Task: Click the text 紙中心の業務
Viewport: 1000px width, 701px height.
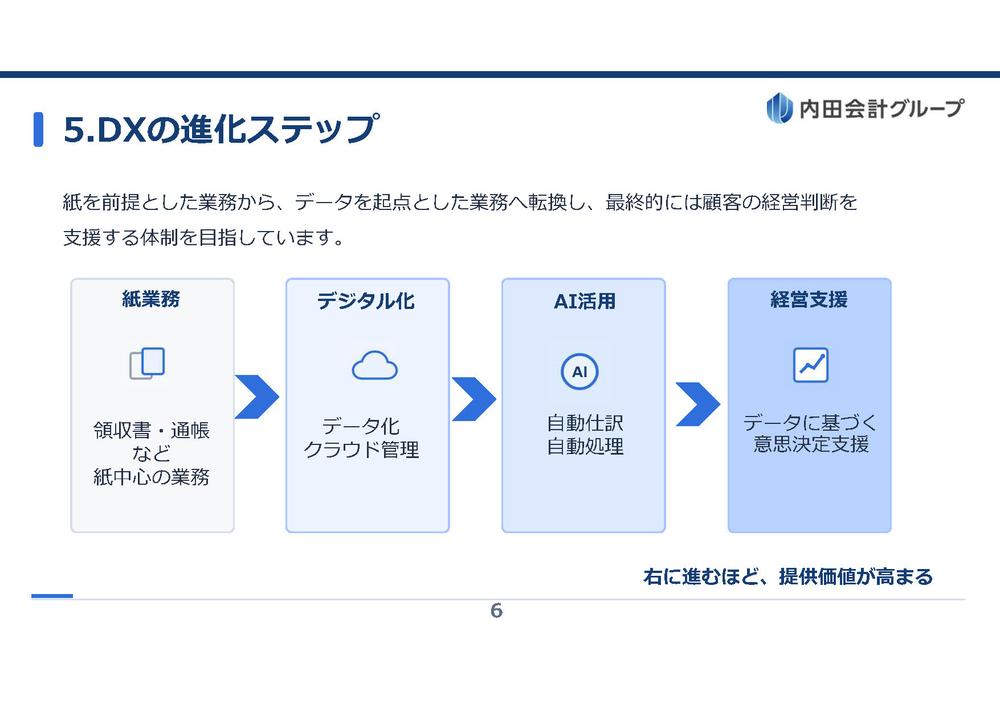Action: [x=151, y=476]
